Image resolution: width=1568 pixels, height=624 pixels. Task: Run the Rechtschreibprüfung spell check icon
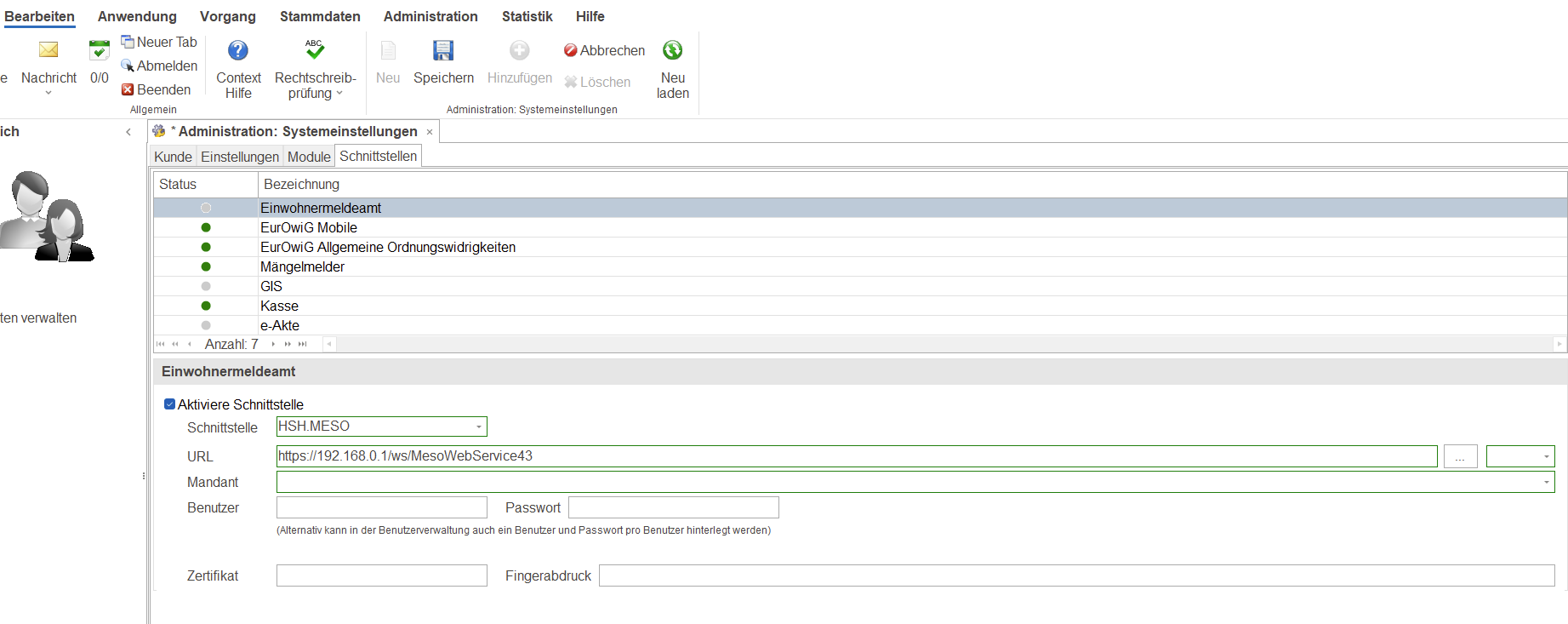315,50
